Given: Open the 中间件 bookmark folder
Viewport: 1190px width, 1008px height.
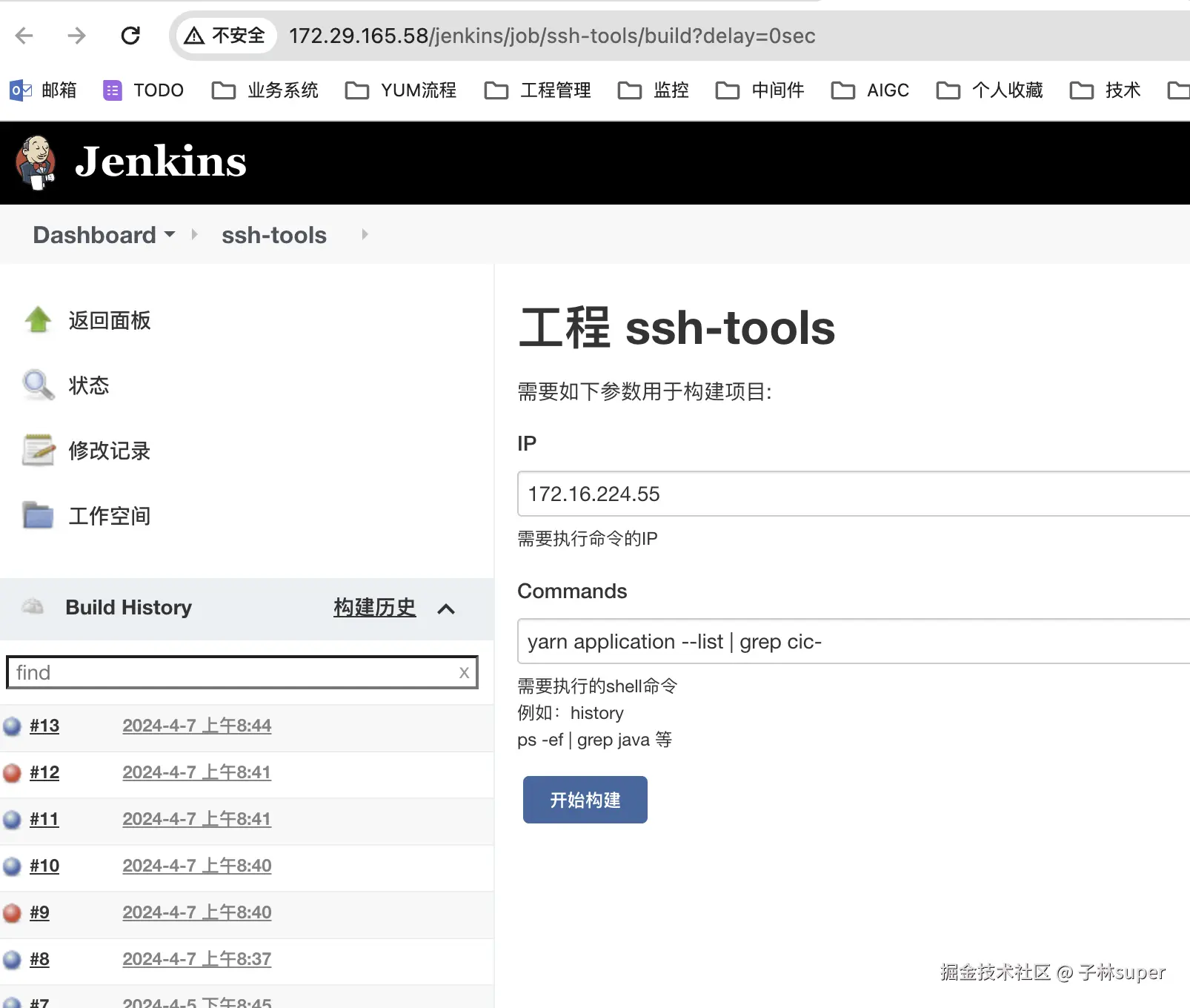Looking at the screenshot, I should [759, 90].
